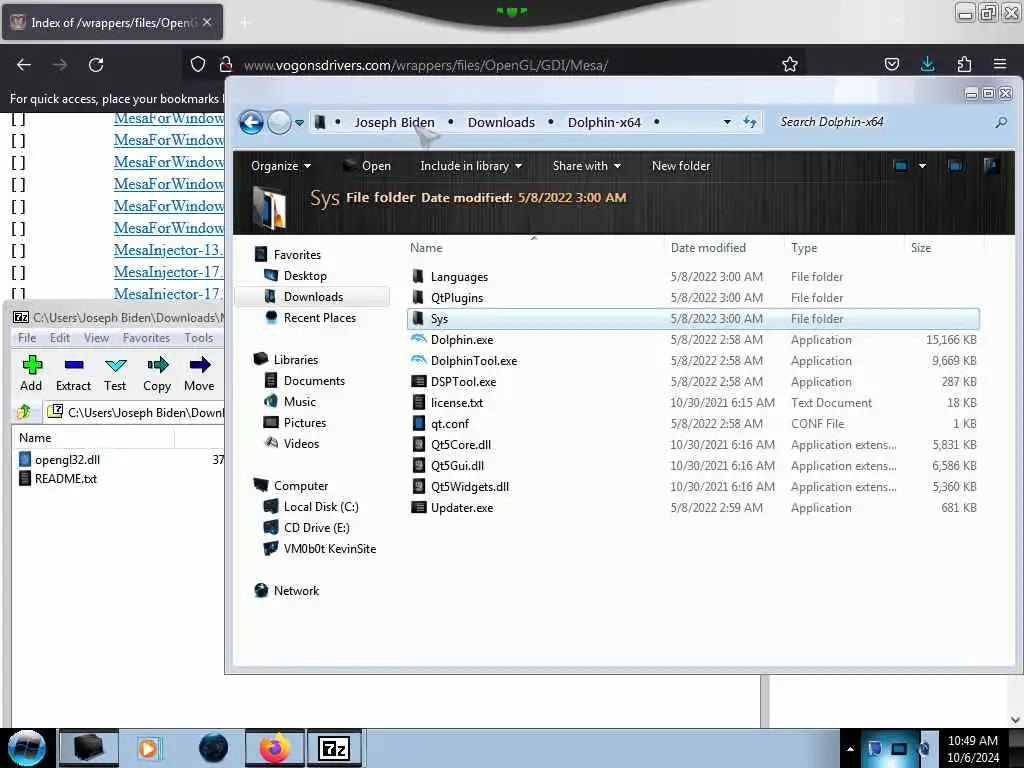Select the Qt5Gui.dll file

pos(457,466)
